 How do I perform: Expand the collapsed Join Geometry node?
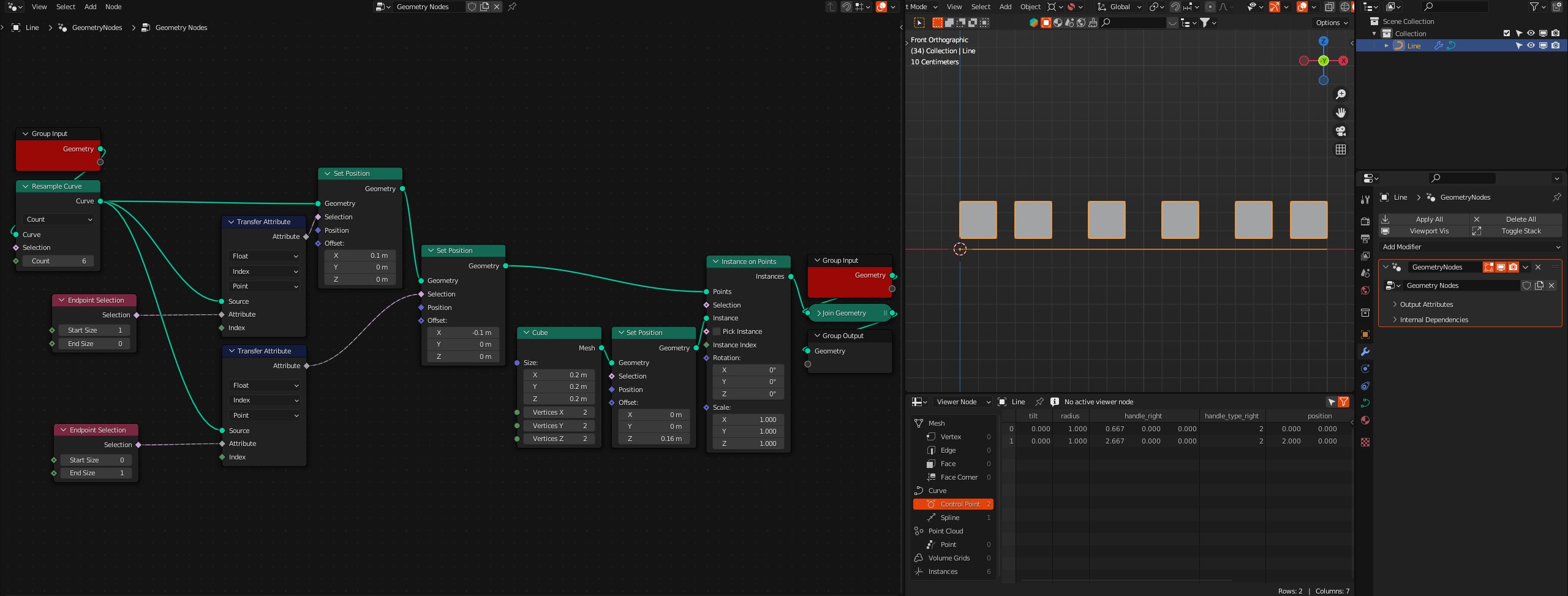(x=819, y=313)
